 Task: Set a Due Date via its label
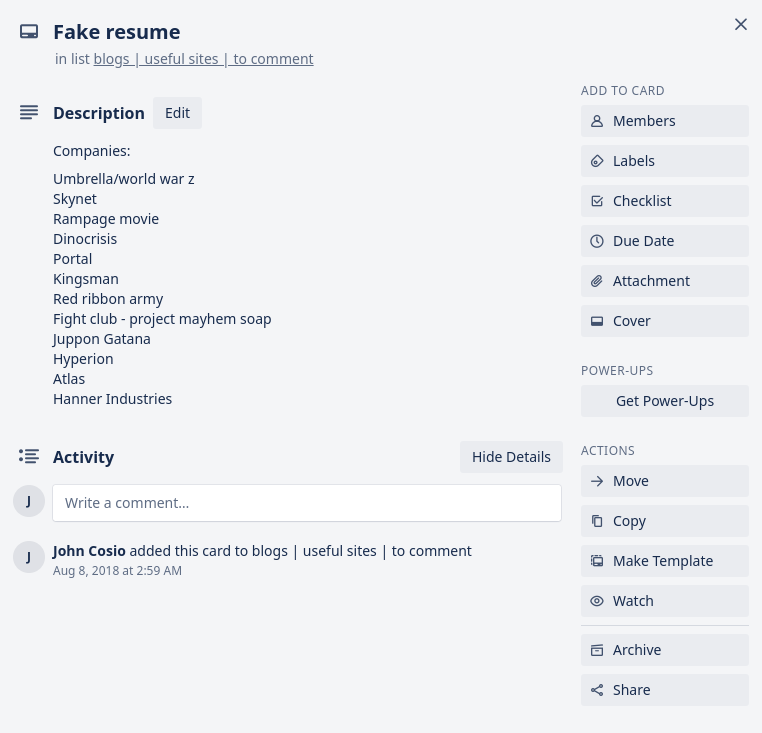(643, 241)
